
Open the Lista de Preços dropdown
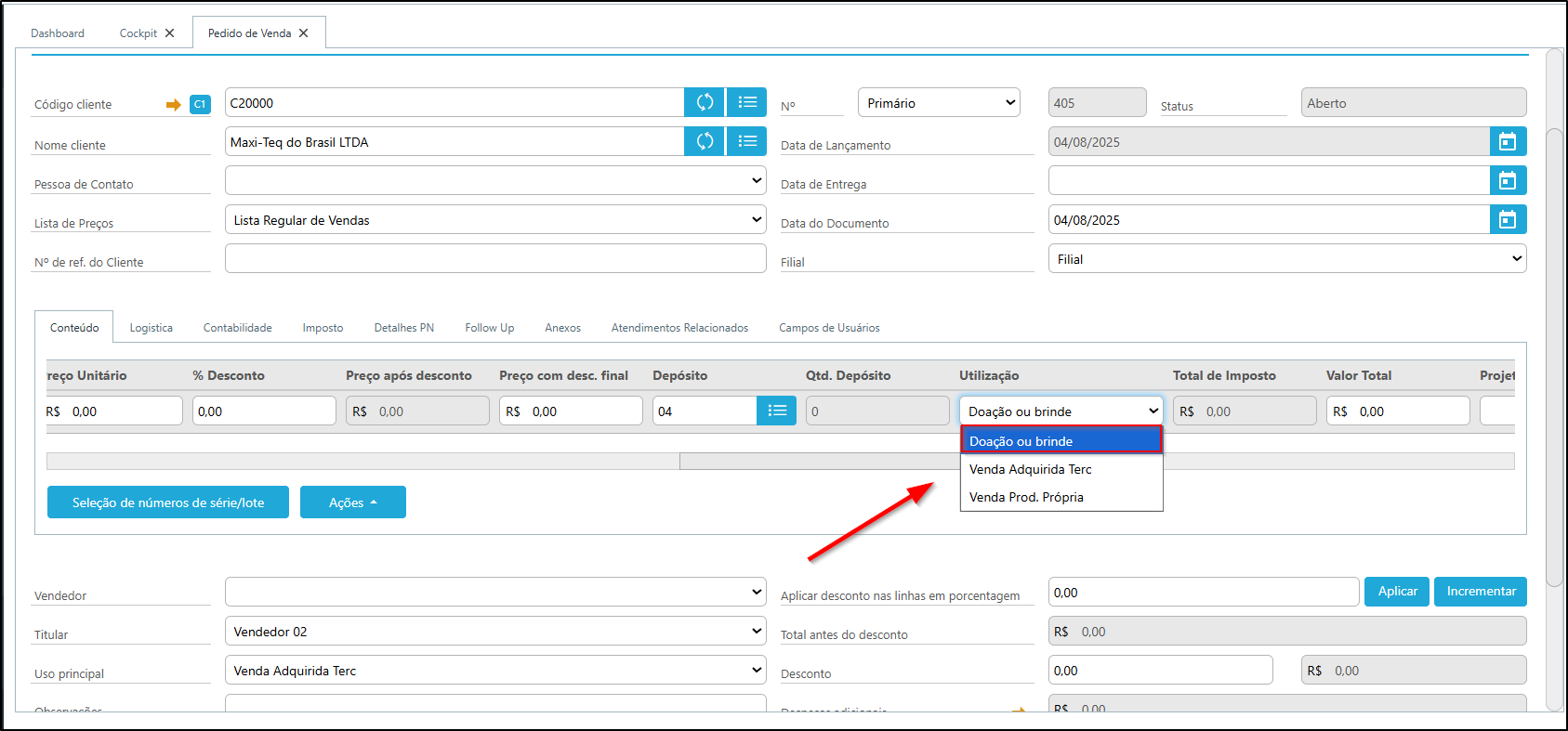pyautogui.click(x=495, y=219)
